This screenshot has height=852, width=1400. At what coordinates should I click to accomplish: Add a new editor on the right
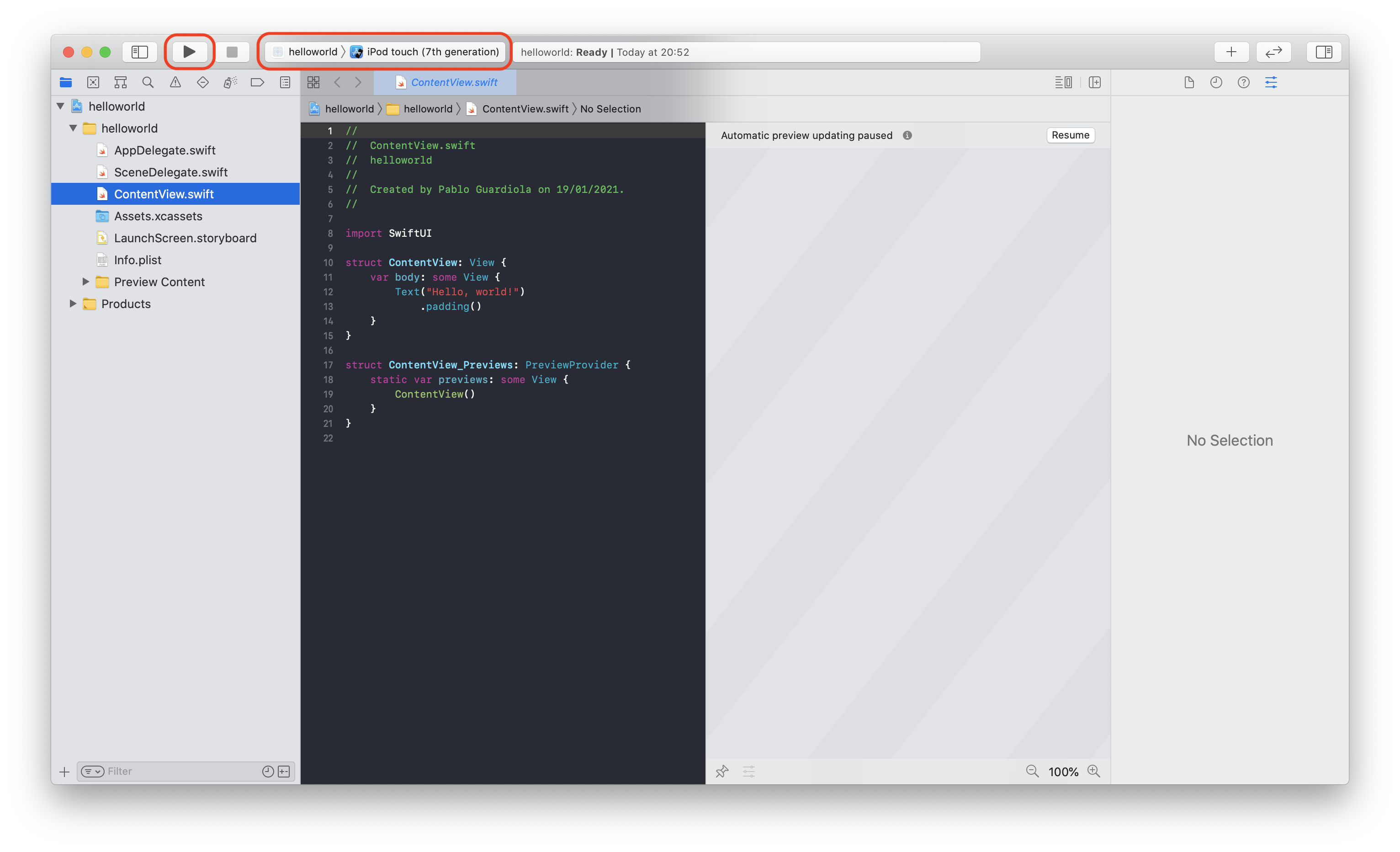[x=1095, y=82]
